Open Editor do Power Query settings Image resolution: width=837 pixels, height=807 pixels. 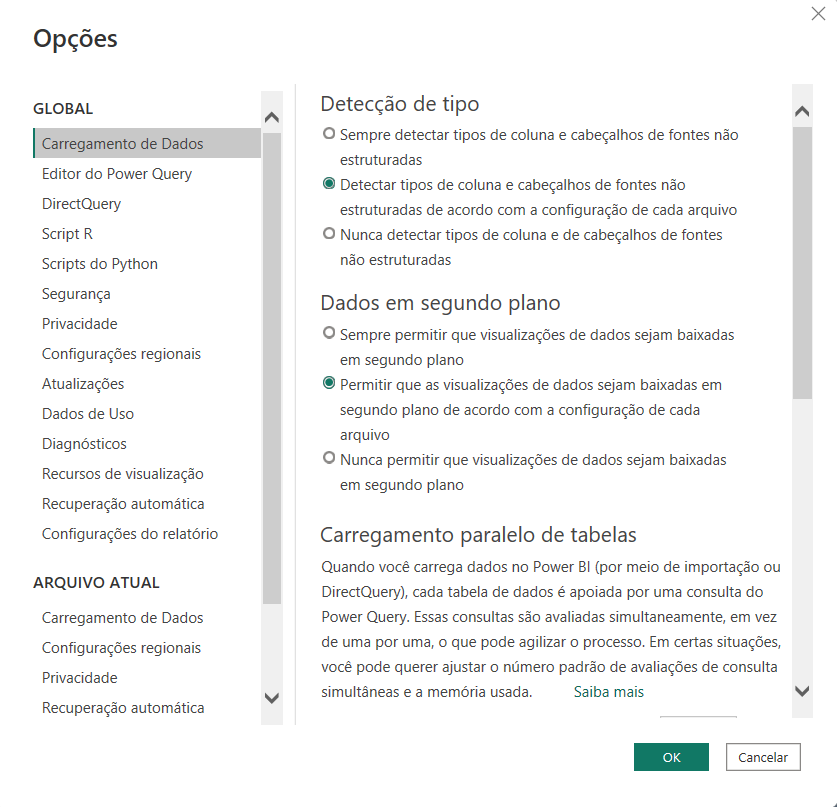click(117, 173)
